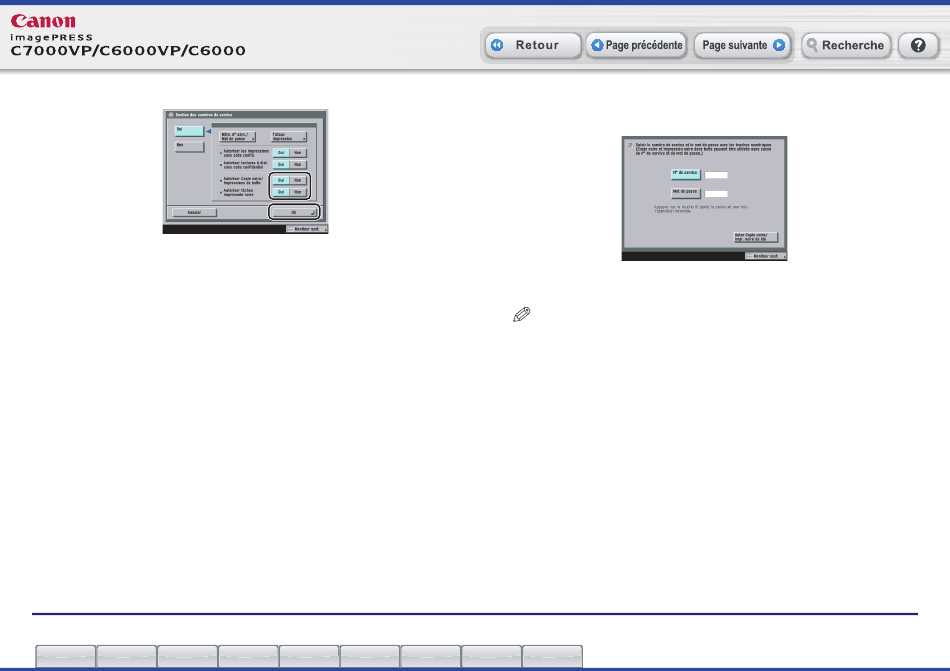Open Totaux impression submenu button
The width and height of the screenshot is (950, 671).
(288, 136)
